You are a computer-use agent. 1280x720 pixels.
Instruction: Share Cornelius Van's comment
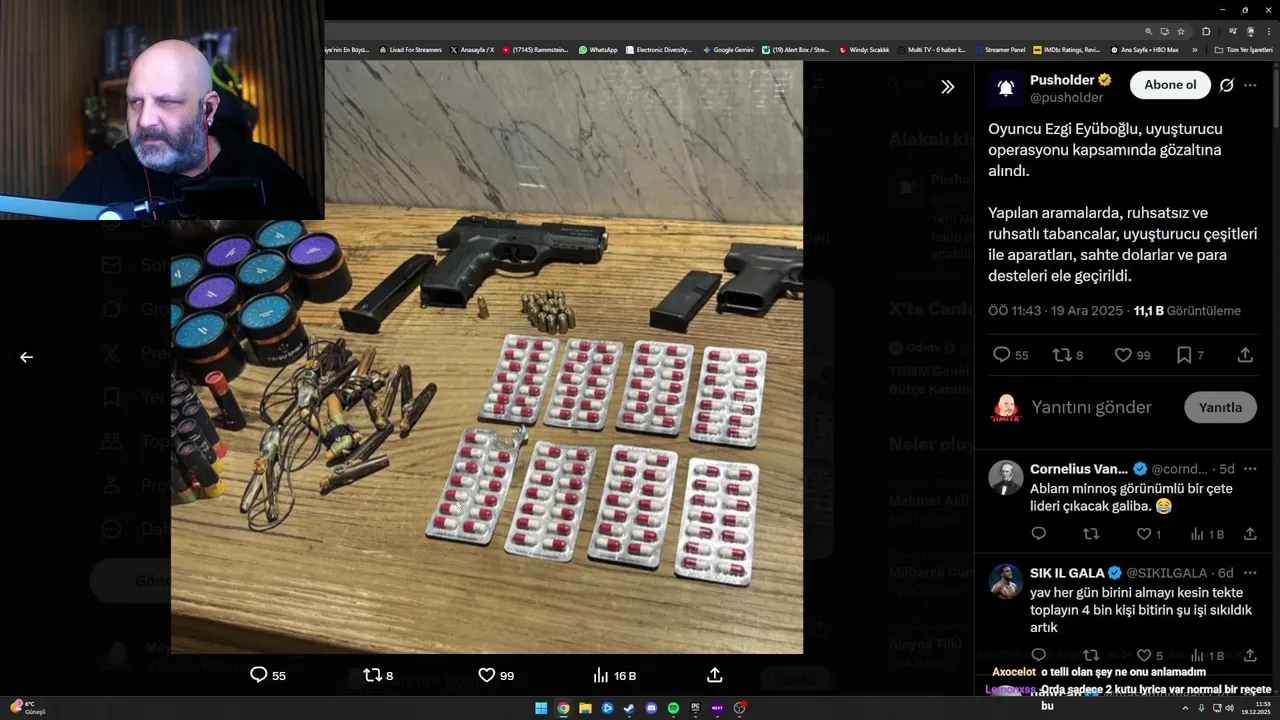pos(1250,534)
